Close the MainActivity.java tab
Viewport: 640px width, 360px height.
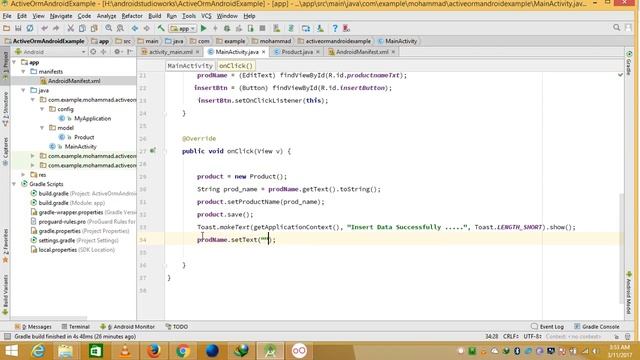[264, 52]
